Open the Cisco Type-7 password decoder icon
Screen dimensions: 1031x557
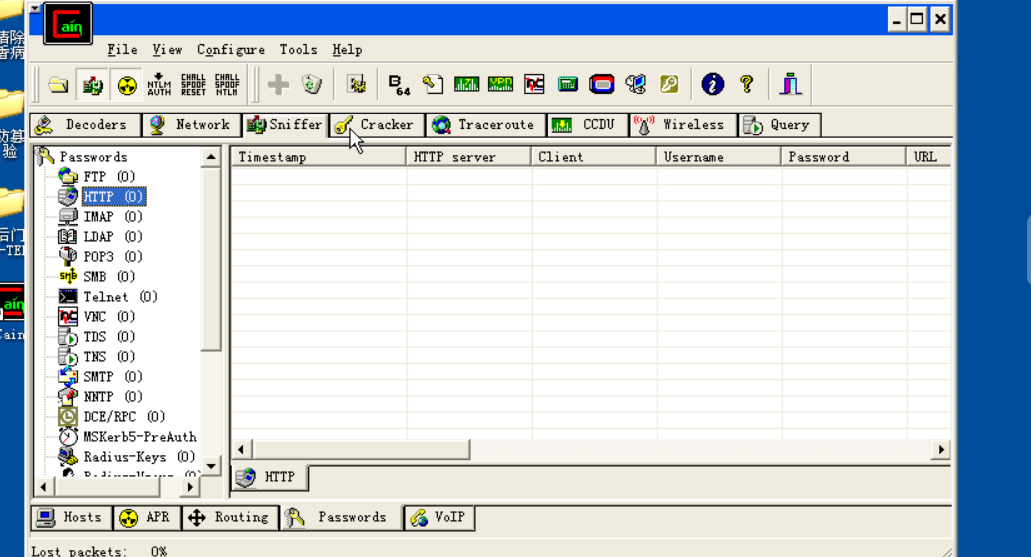click(x=466, y=84)
